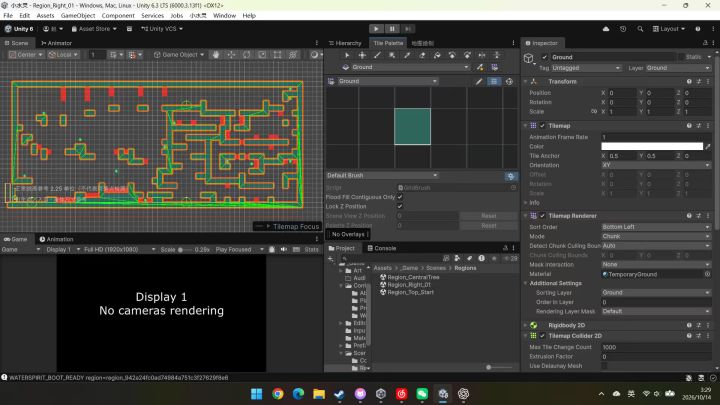Screen dimensions: 720x405
Task: Click the Pause button
Action: tap(392, 29)
